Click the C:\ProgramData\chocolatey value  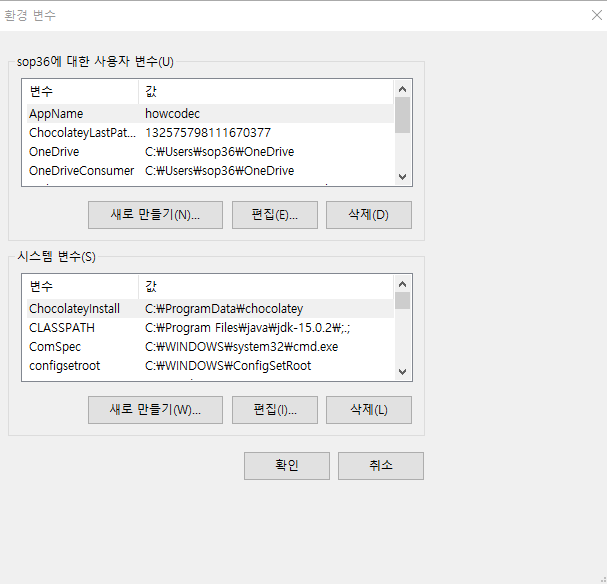224,309
